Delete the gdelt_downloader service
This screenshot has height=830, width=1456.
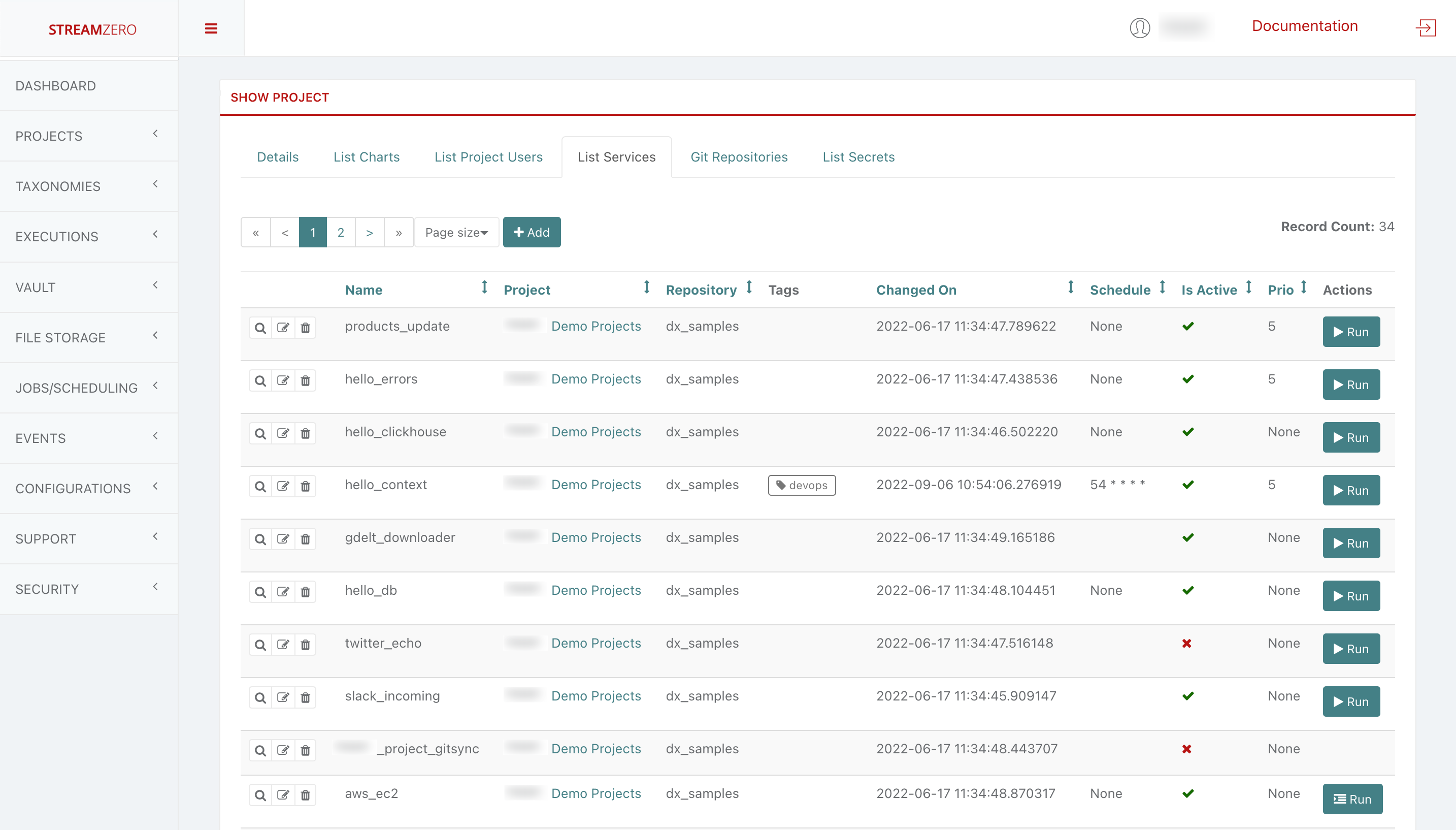(305, 539)
